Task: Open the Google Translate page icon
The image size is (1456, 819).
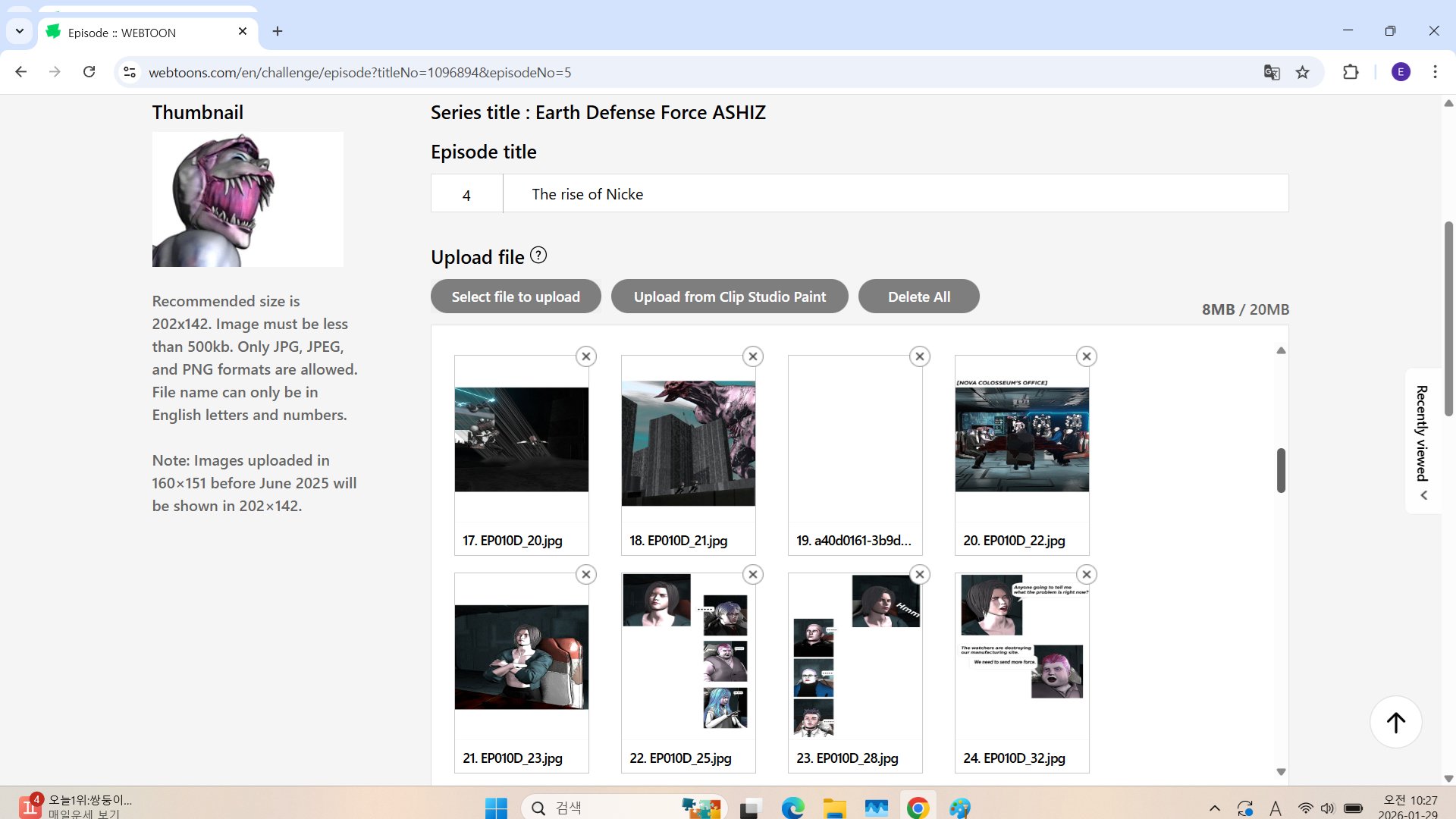Action: (1272, 72)
